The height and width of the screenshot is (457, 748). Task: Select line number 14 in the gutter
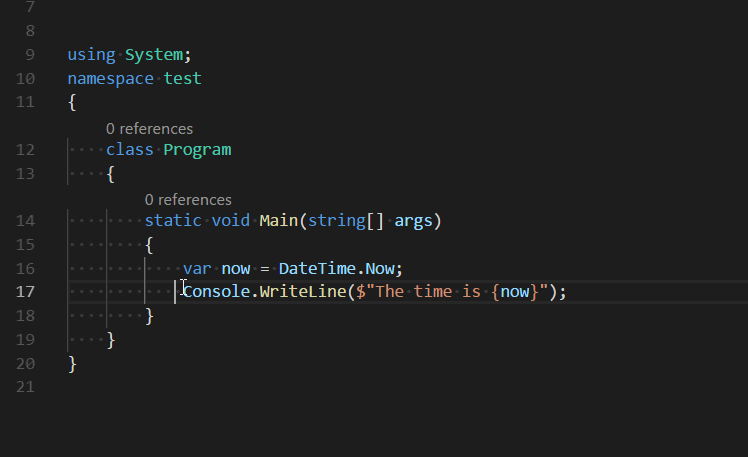tap(25, 221)
